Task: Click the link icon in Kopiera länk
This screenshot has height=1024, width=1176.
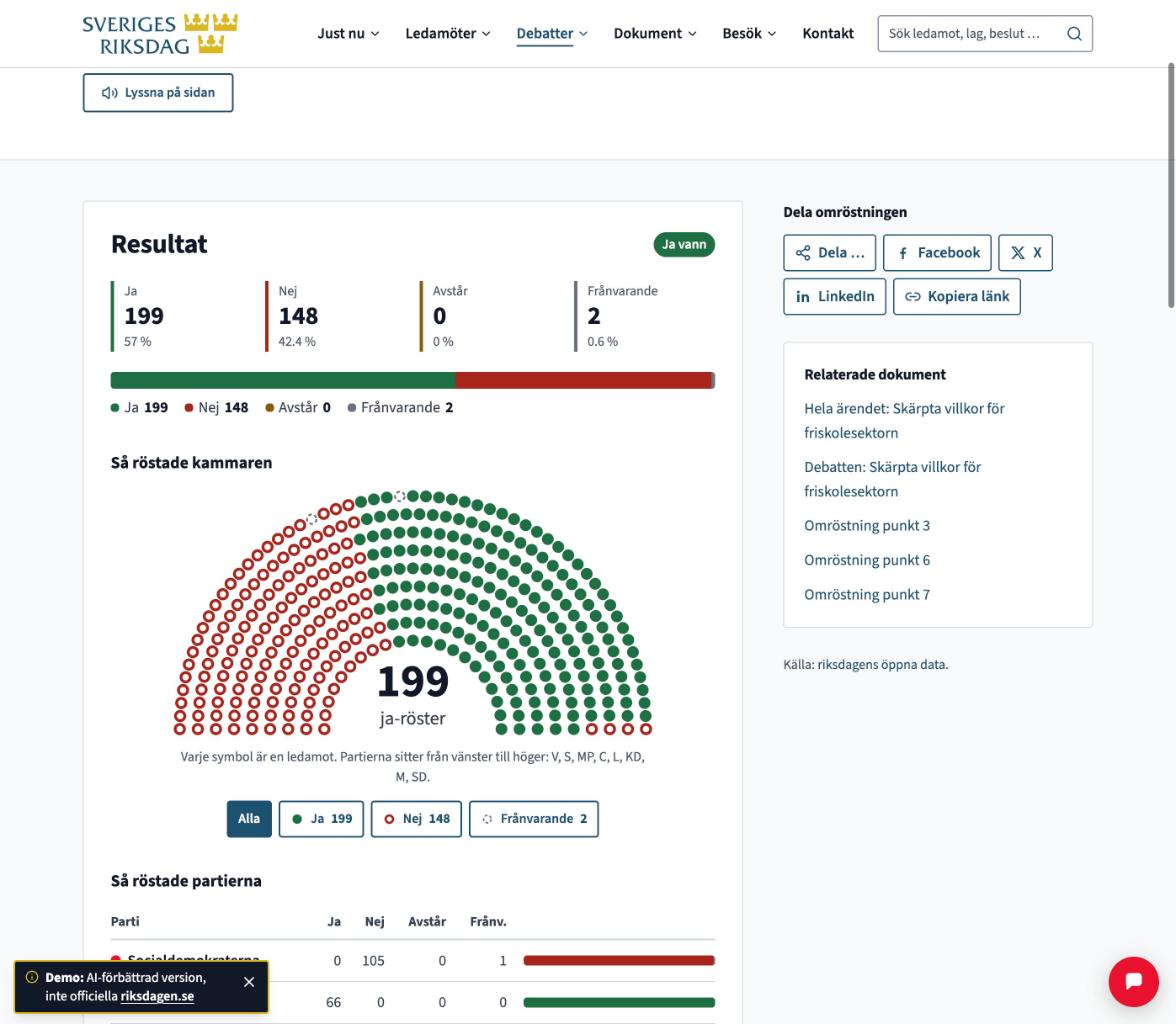Action: 912,296
